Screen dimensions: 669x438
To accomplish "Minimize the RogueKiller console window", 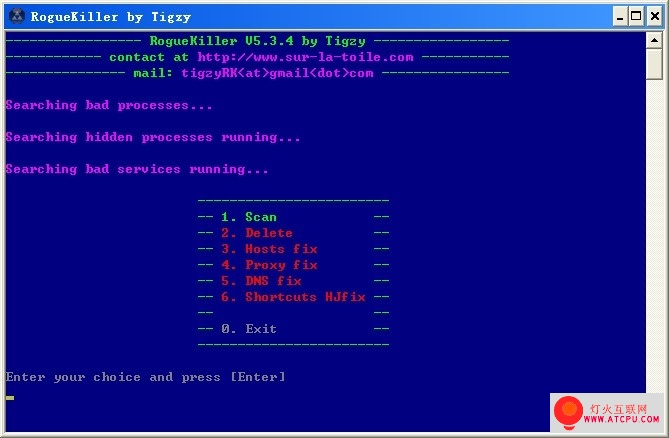I will point(620,17).
